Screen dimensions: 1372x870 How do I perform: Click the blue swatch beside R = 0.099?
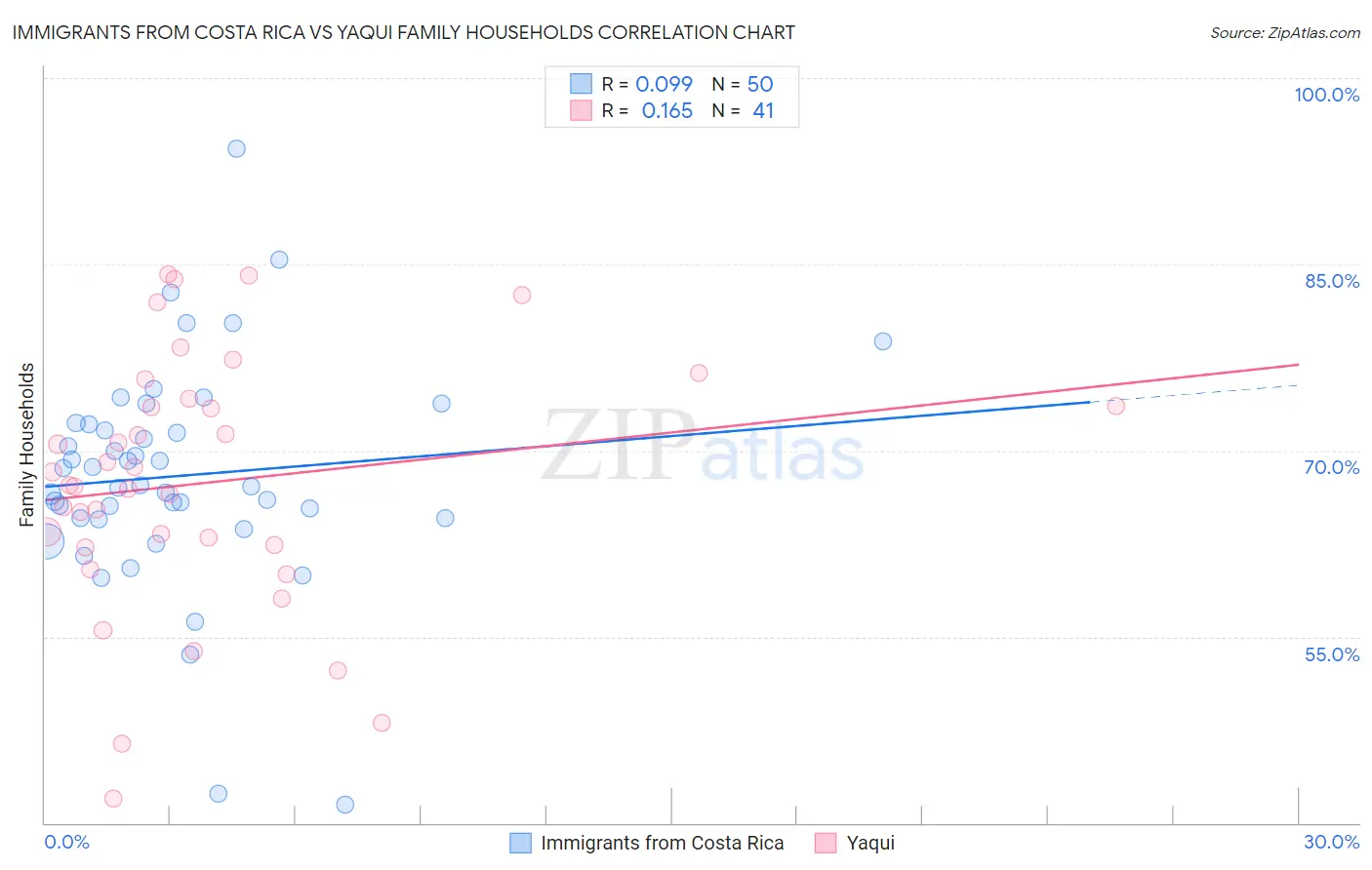tap(582, 84)
